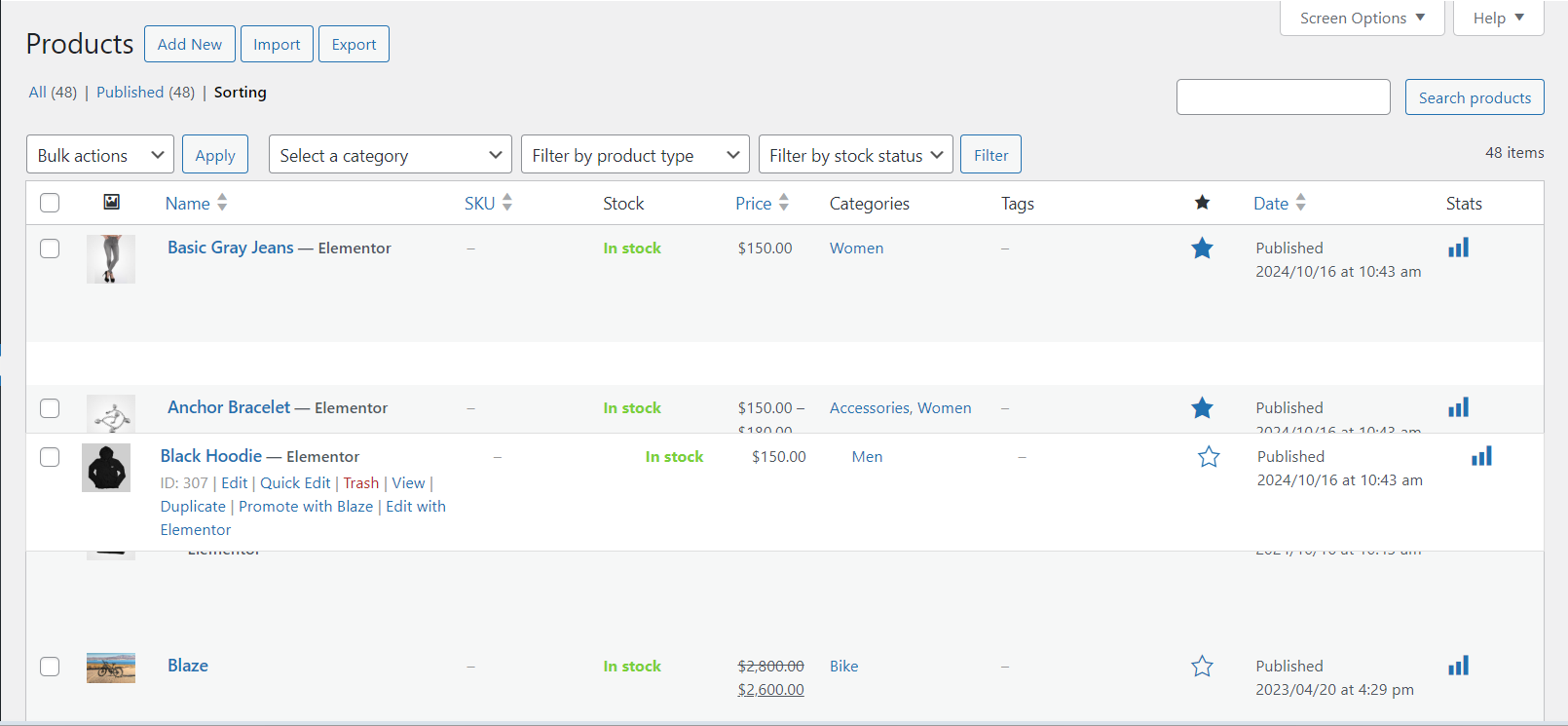Screen dimensions: 1568x726
Task: Open the Screen Options tab
Action: tap(1362, 19)
